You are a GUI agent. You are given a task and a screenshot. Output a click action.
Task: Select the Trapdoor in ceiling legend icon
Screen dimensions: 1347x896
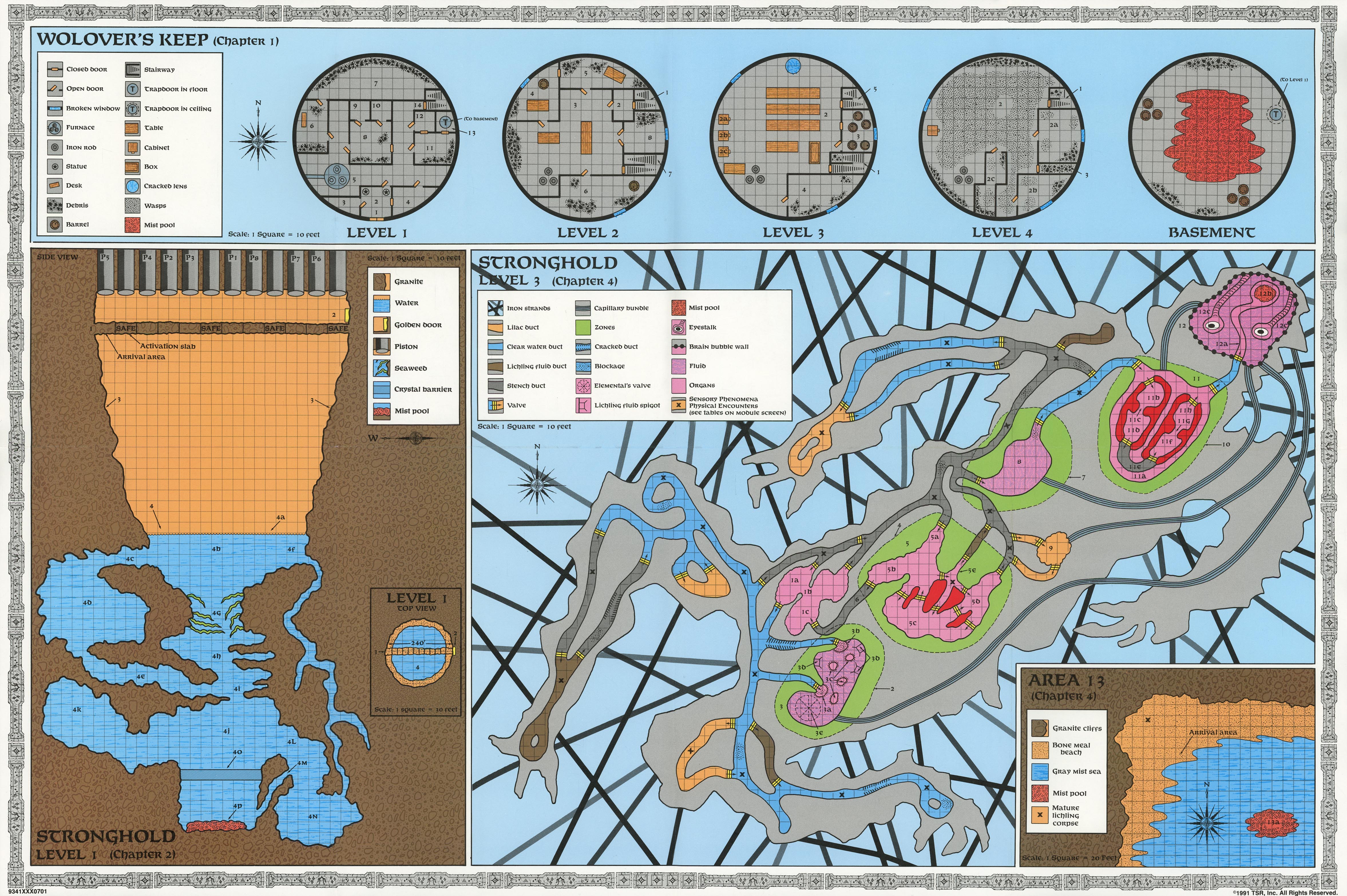coord(132,109)
